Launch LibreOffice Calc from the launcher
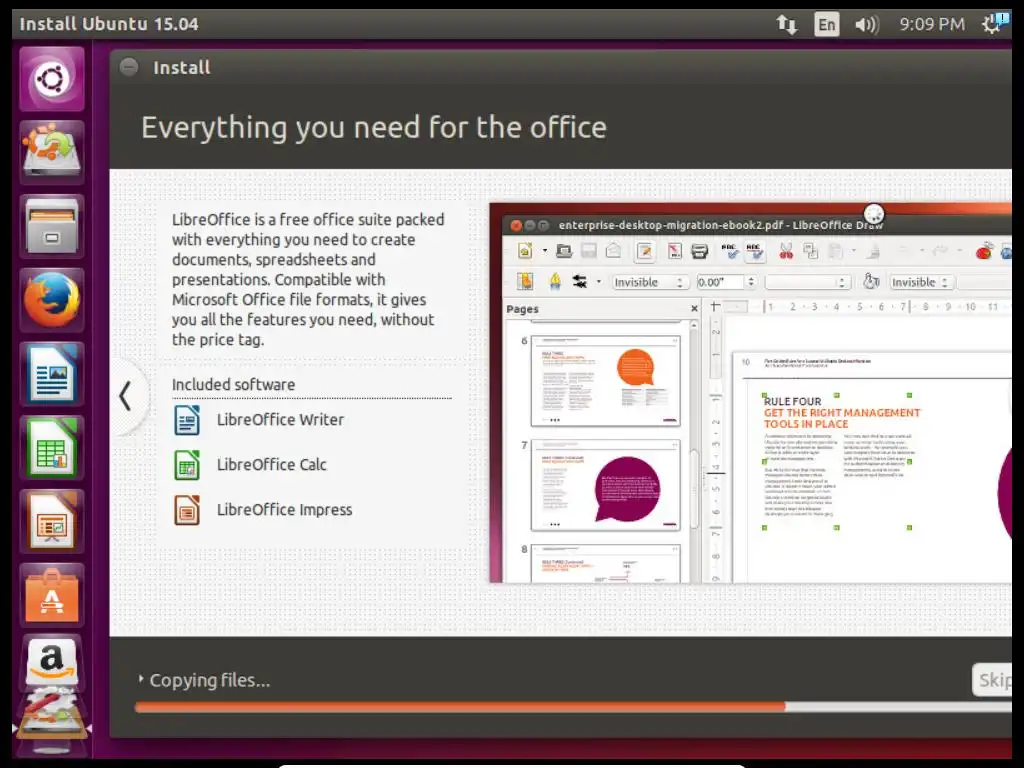The height and width of the screenshot is (768, 1024). (x=52, y=448)
